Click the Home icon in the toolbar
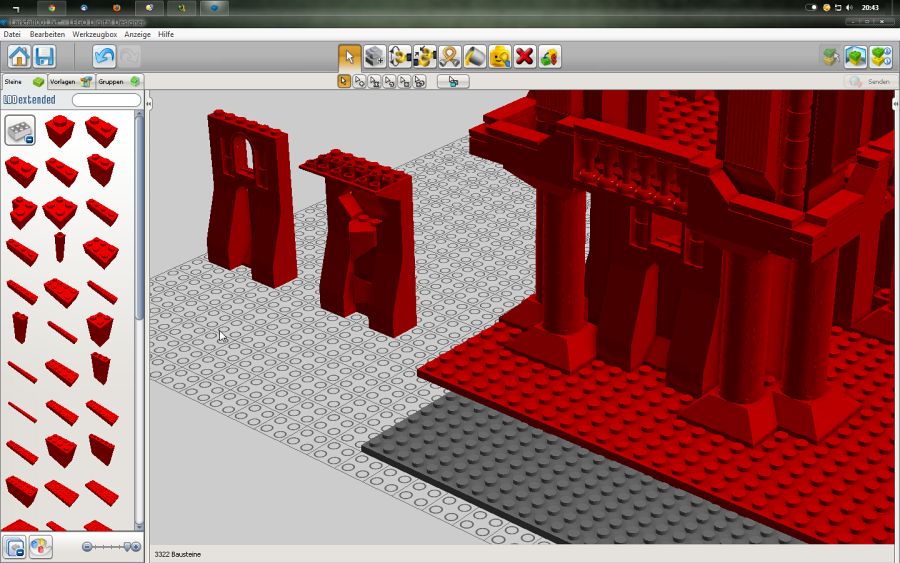Screen dimensions: 900x563 [x=19, y=56]
